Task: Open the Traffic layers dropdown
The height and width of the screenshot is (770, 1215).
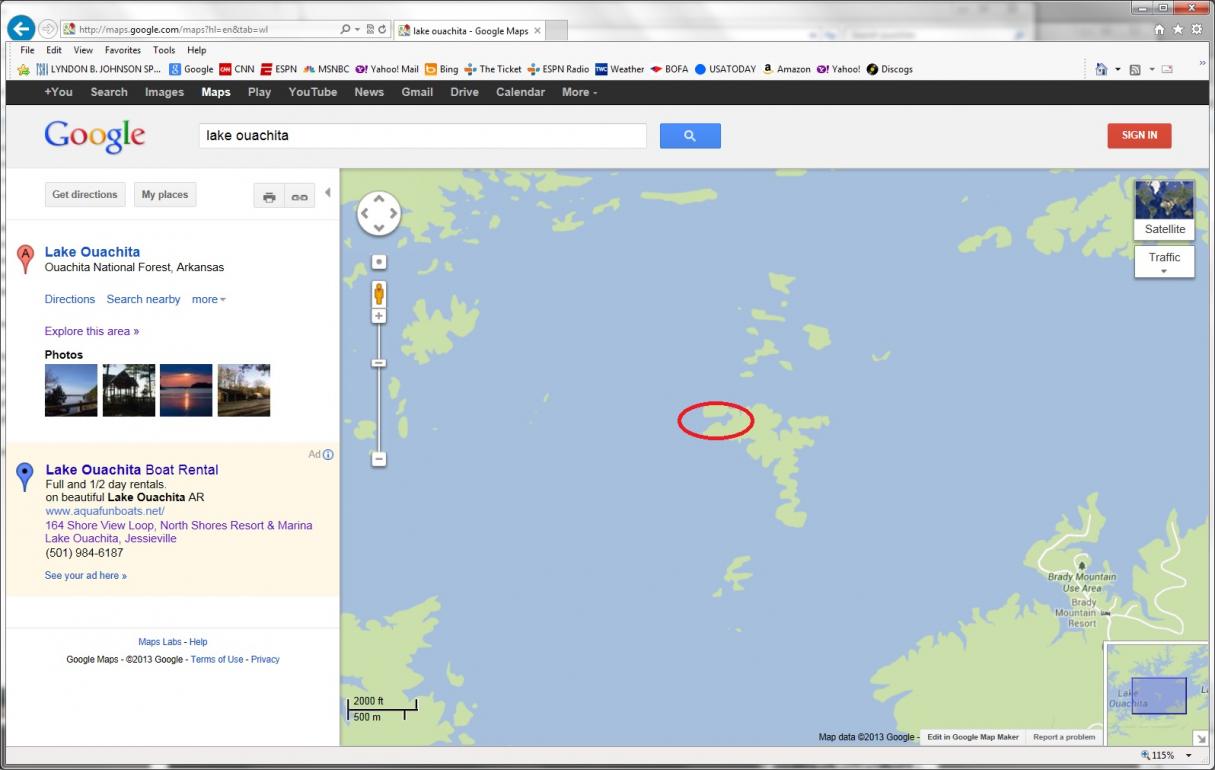Action: coord(1164,262)
